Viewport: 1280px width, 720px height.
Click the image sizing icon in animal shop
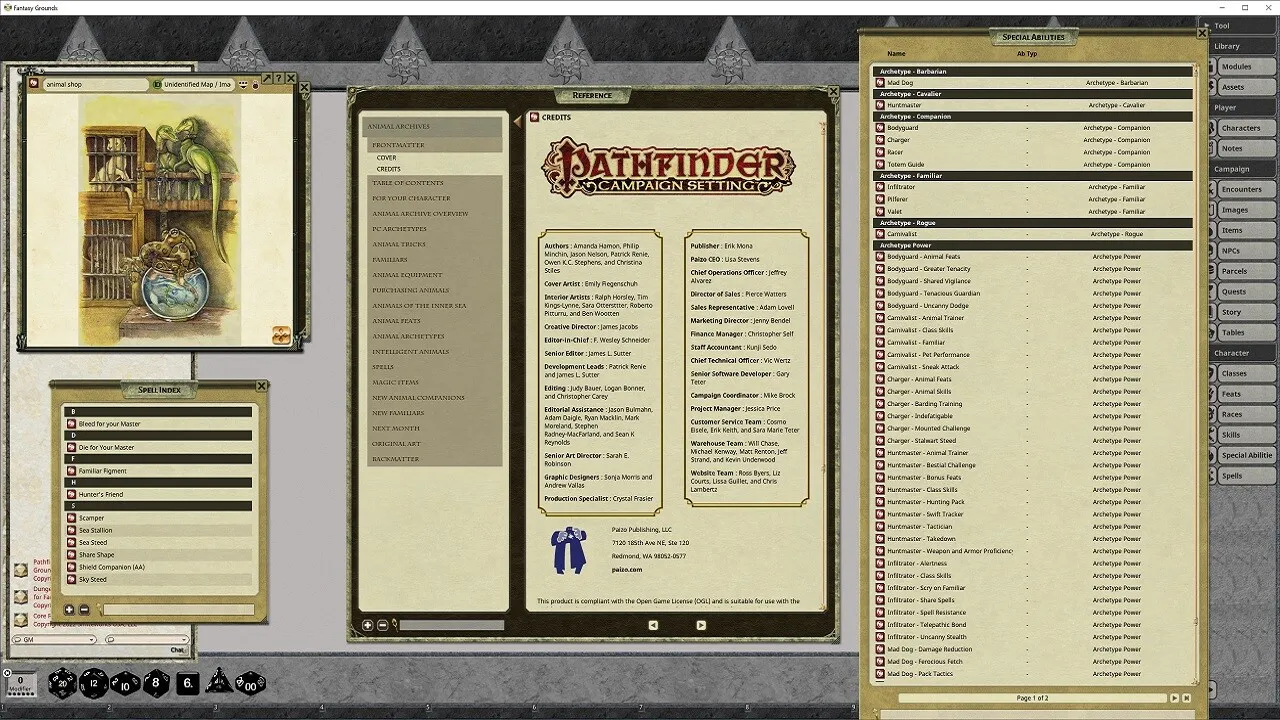[x=281, y=336]
